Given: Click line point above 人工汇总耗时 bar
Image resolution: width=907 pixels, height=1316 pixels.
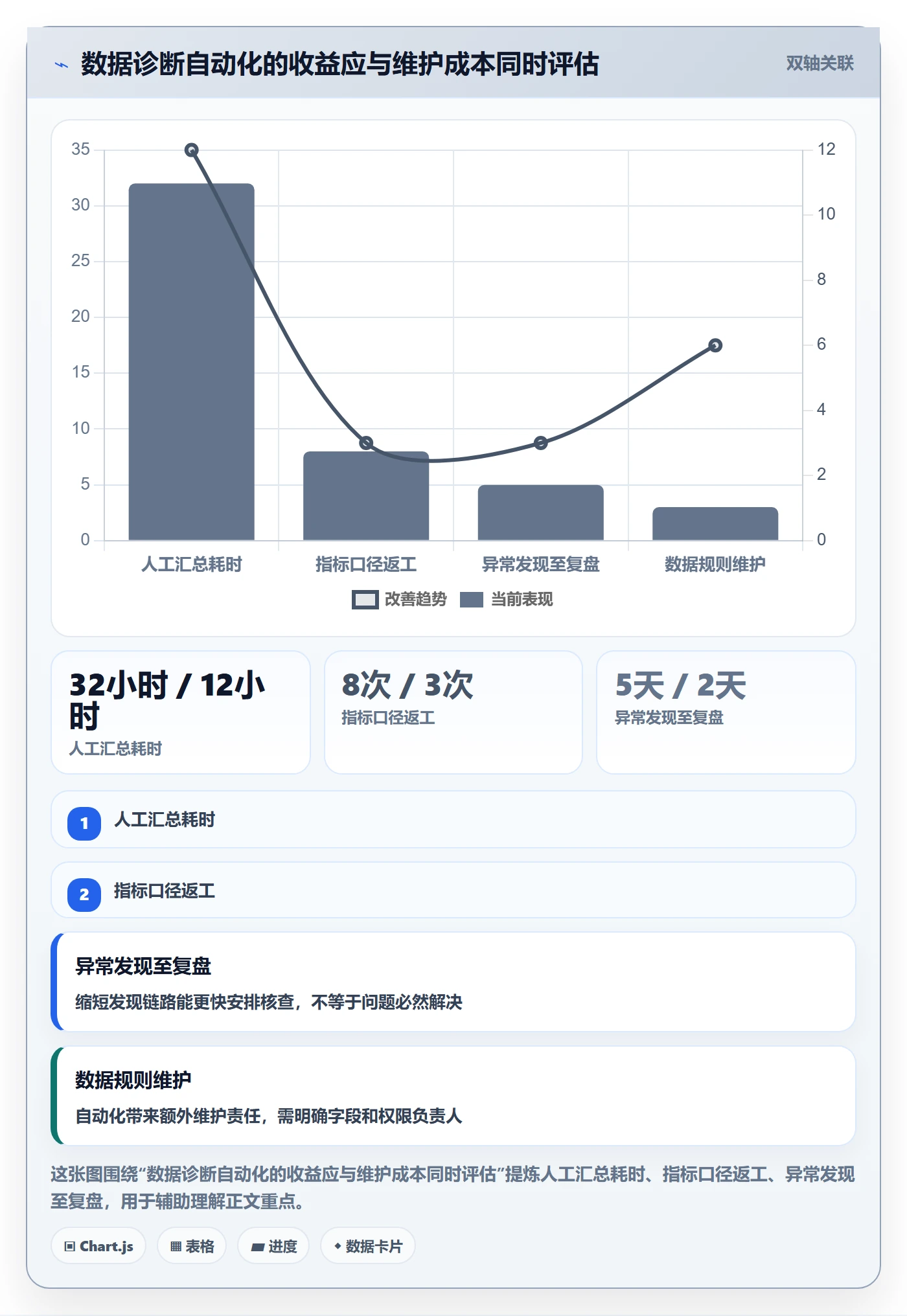Looking at the screenshot, I should pos(191,150).
